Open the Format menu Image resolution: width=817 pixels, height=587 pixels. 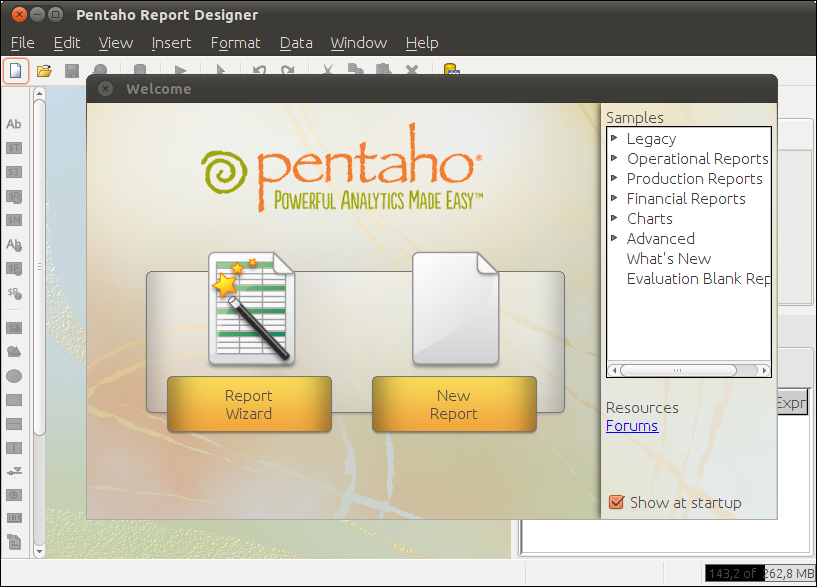(235, 43)
